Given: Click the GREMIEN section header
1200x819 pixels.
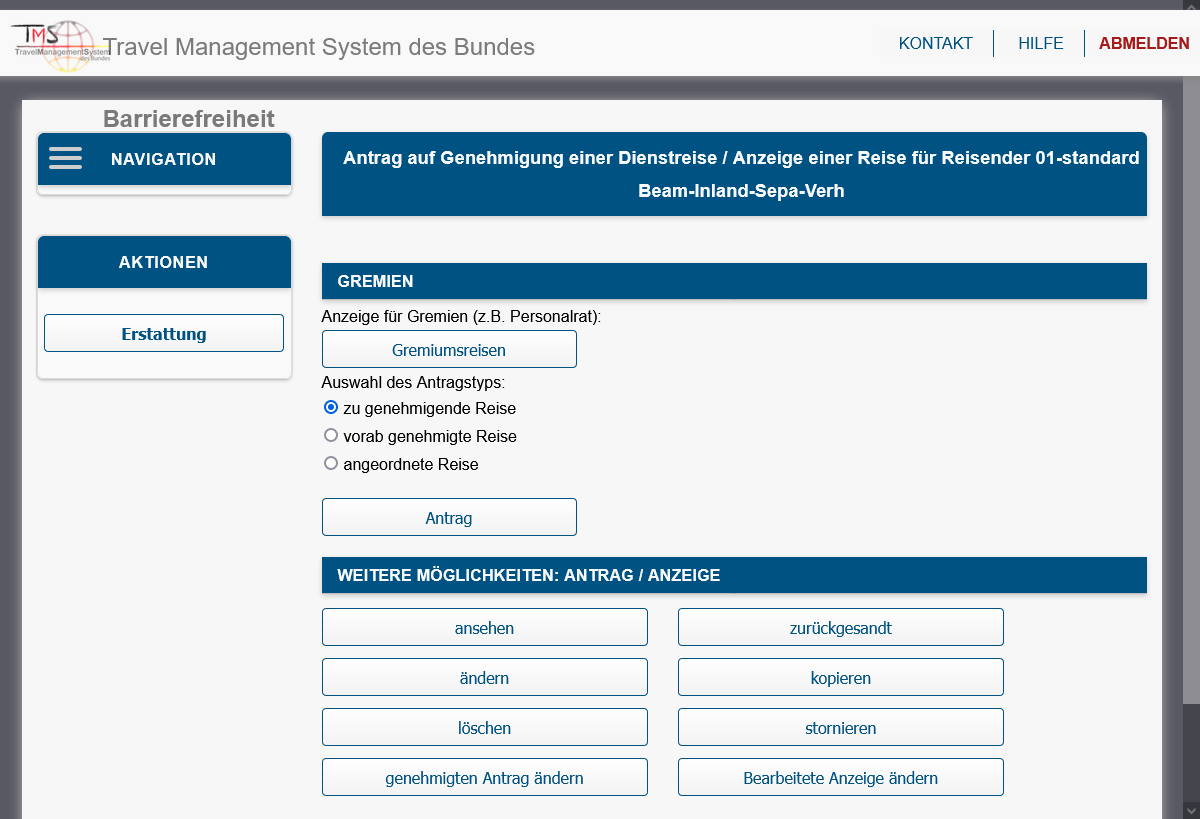Looking at the screenshot, I should 734,281.
